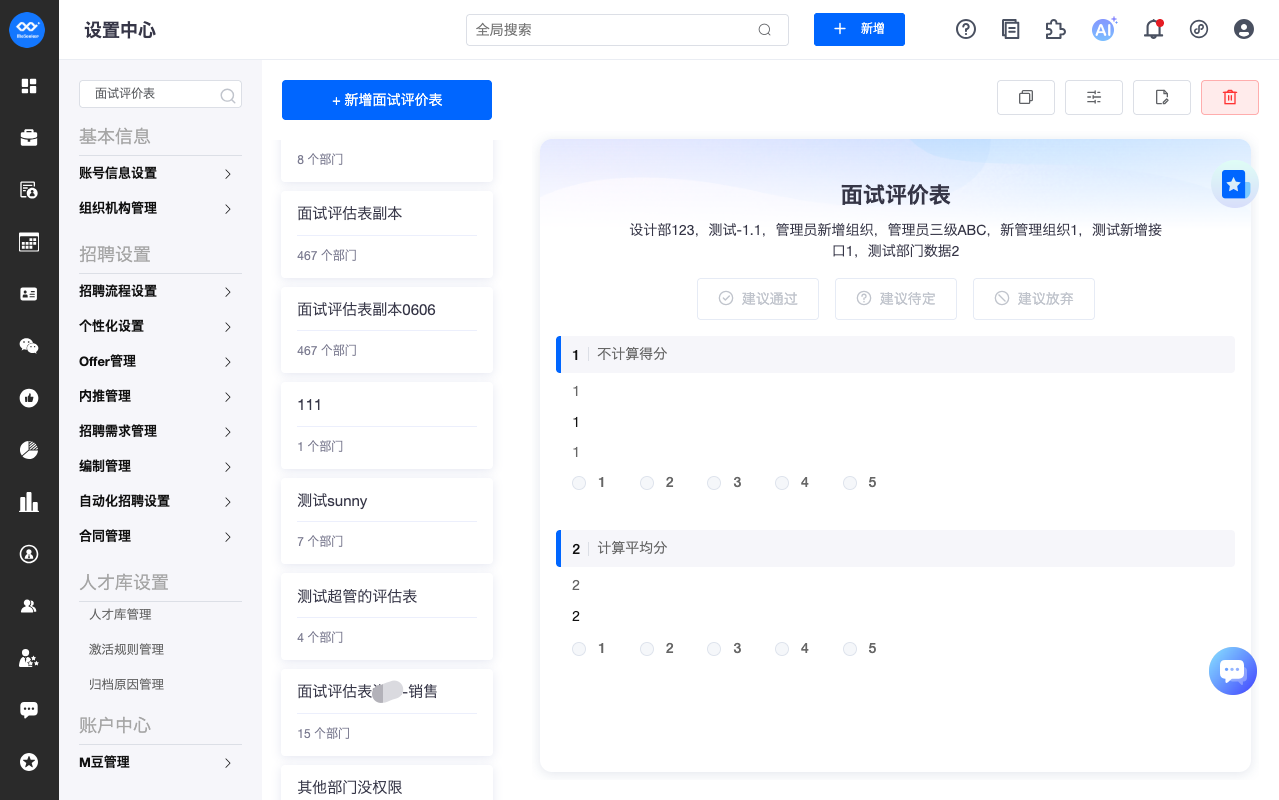Viewport: 1279px width, 800px height.
Task: Select rating 4 in 计算平均分 section
Action: [782, 649]
